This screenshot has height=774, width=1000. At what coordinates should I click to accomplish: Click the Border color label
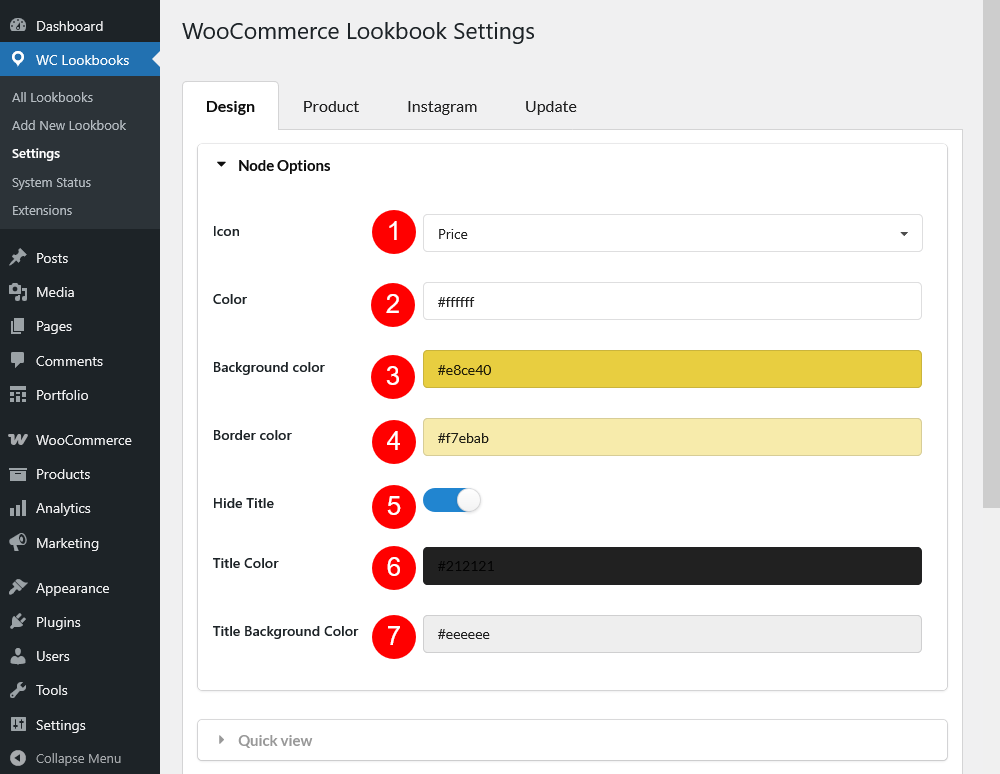pyautogui.click(x=252, y=435)
